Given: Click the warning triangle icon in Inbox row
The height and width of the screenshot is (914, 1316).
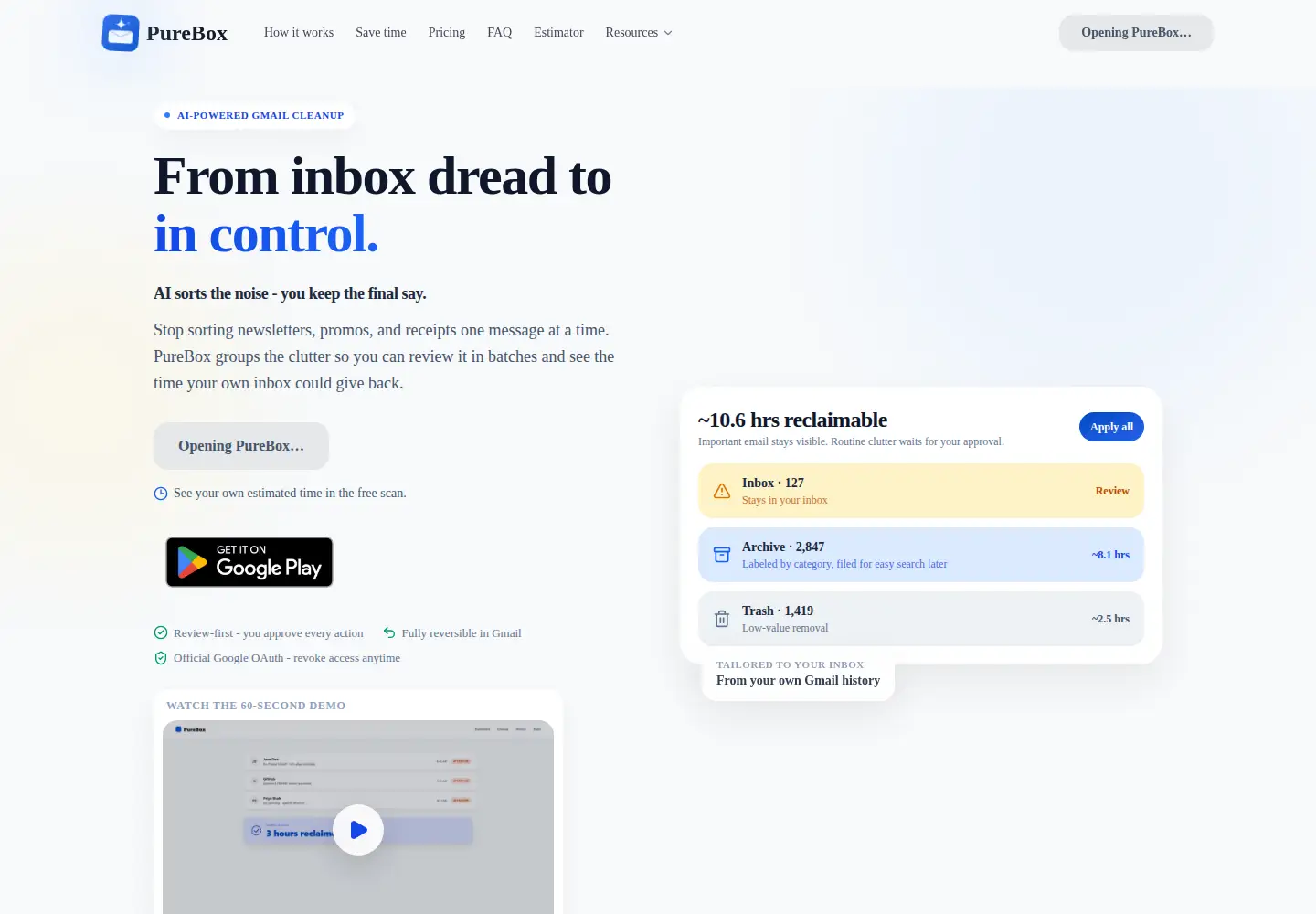Looking at the screenshot, I should click(x=722, y=491).
